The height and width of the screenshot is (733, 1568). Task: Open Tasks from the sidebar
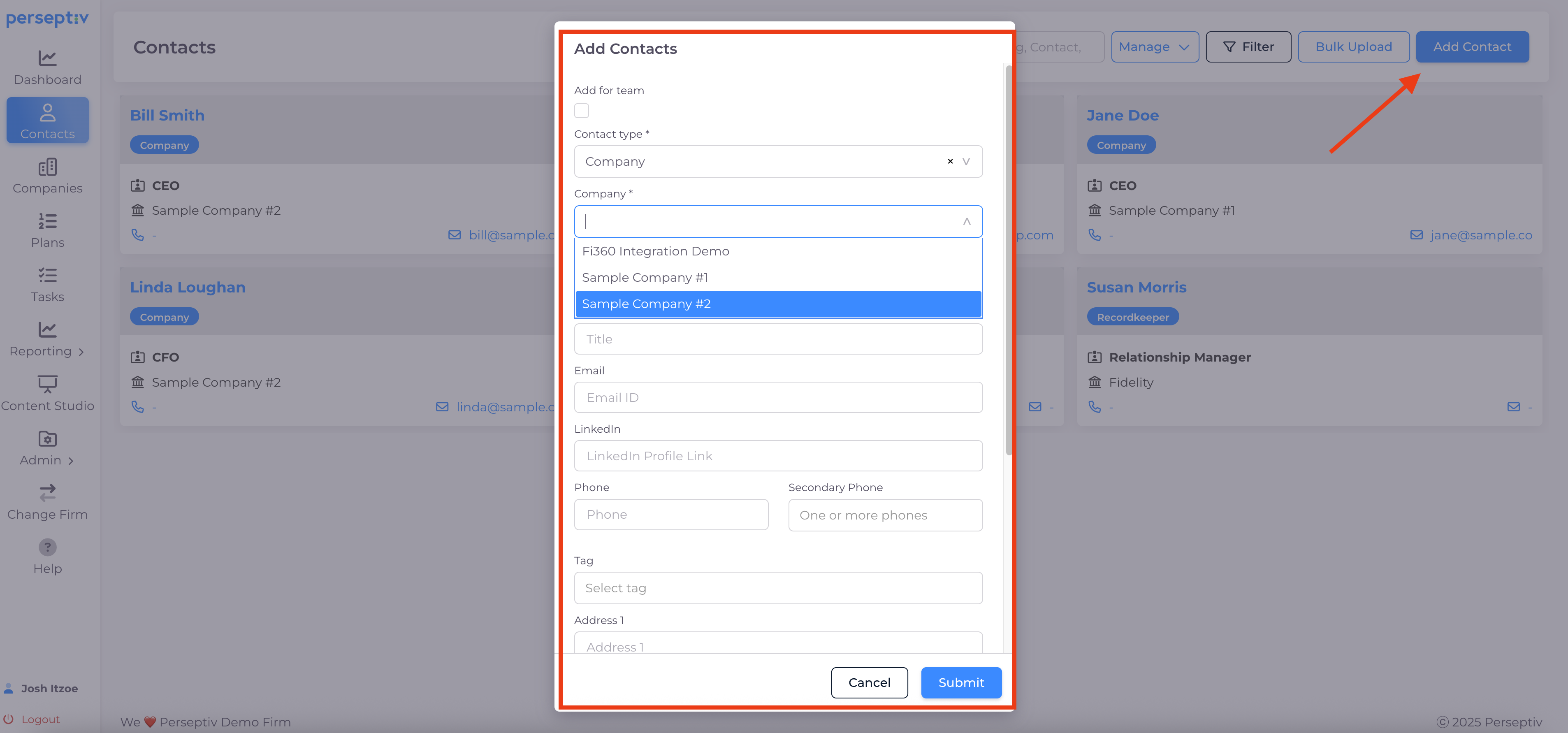click(47, 275)
